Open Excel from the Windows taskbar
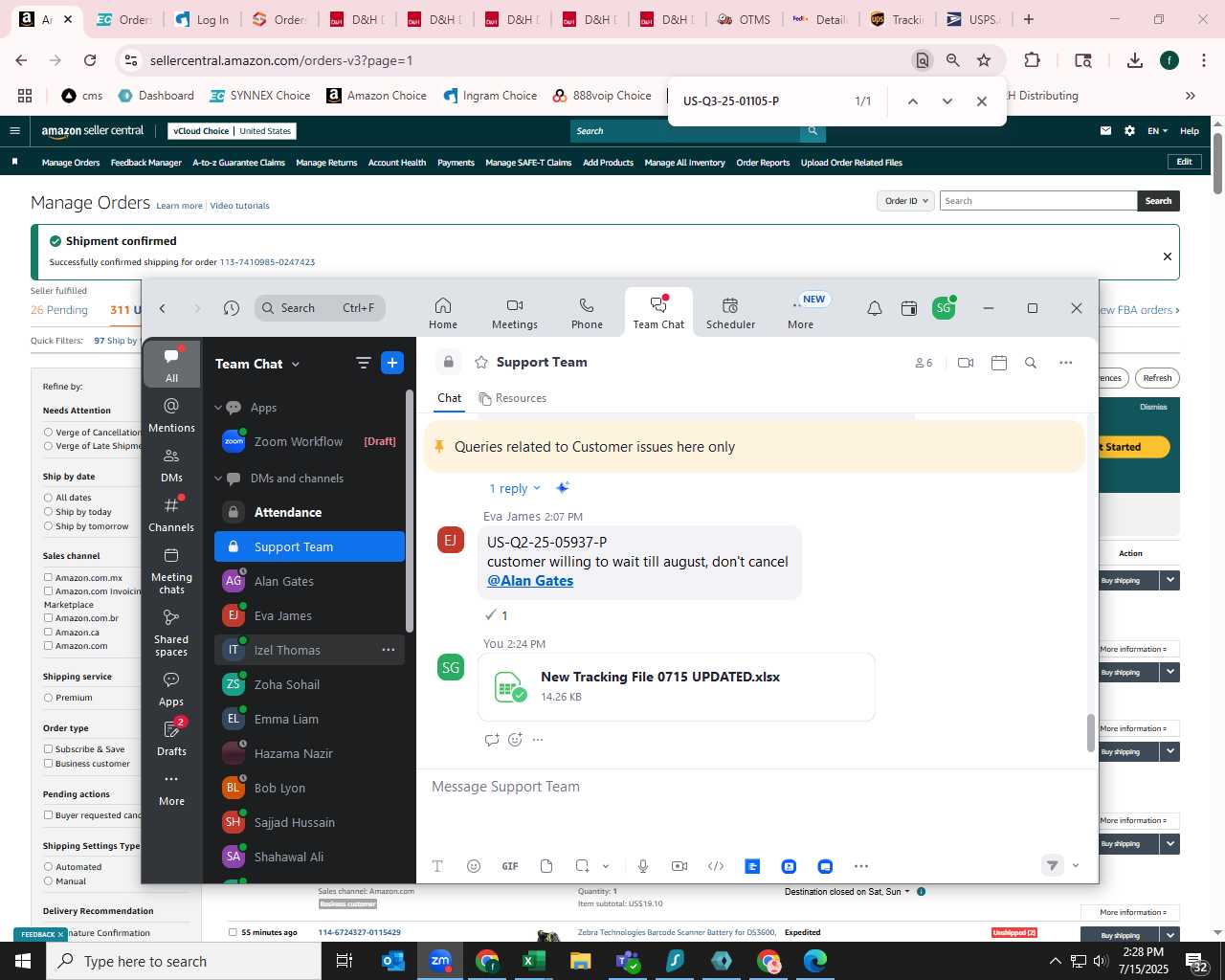Viewport: 1225px width, 980px height. pos(534,961)
